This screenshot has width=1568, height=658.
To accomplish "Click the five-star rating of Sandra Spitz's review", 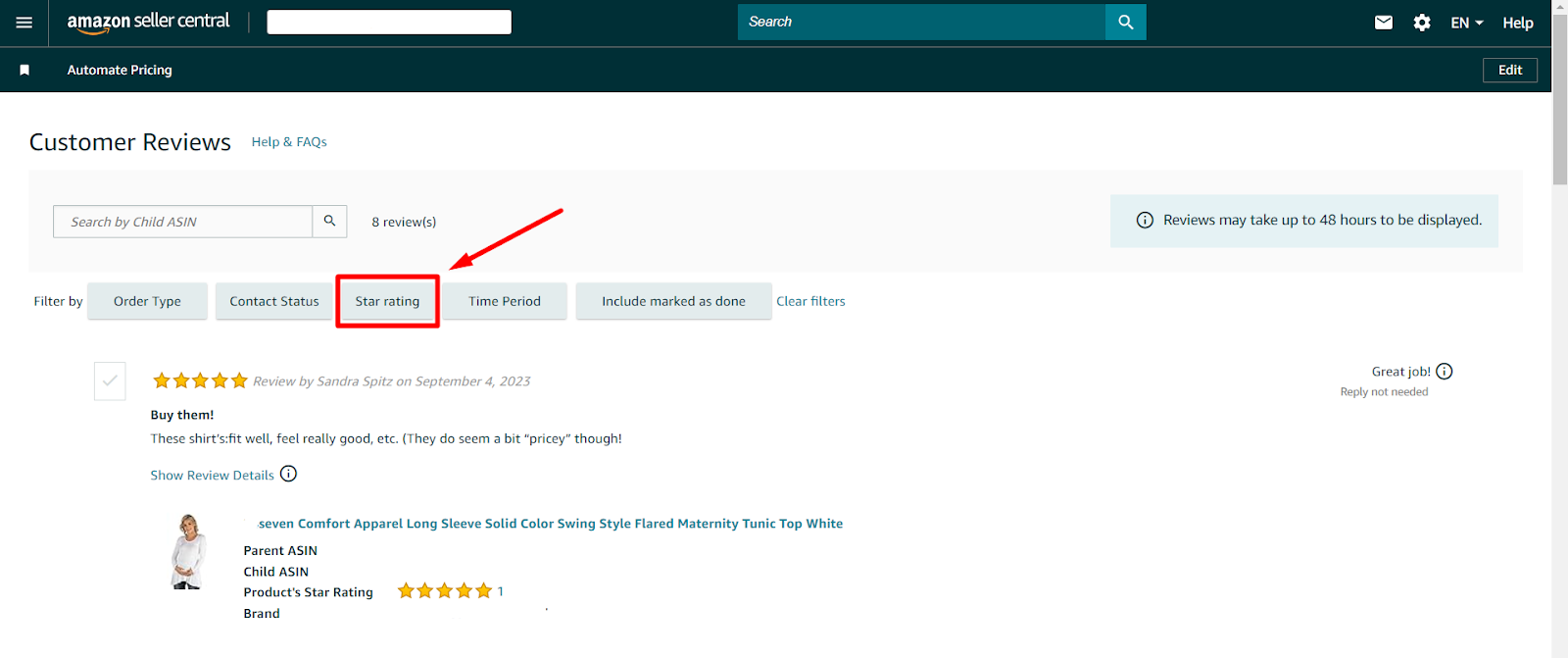I will pos(200,380).
